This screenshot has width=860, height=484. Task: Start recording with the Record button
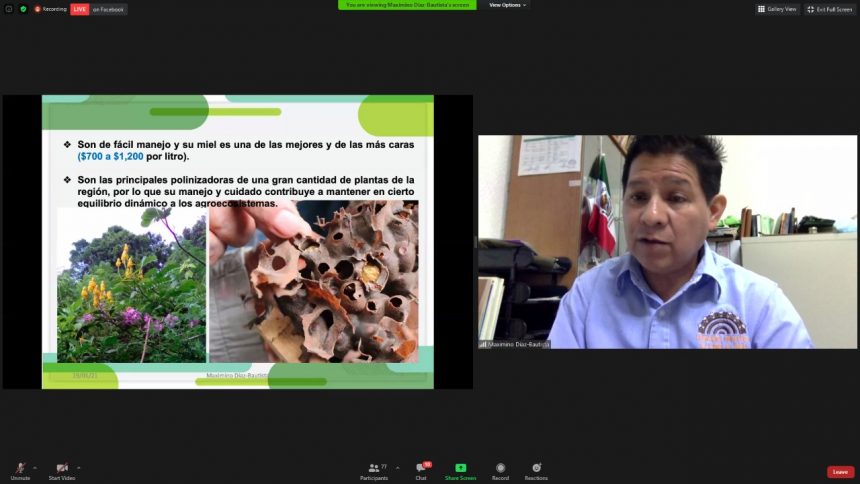click(x=500, y=470)
